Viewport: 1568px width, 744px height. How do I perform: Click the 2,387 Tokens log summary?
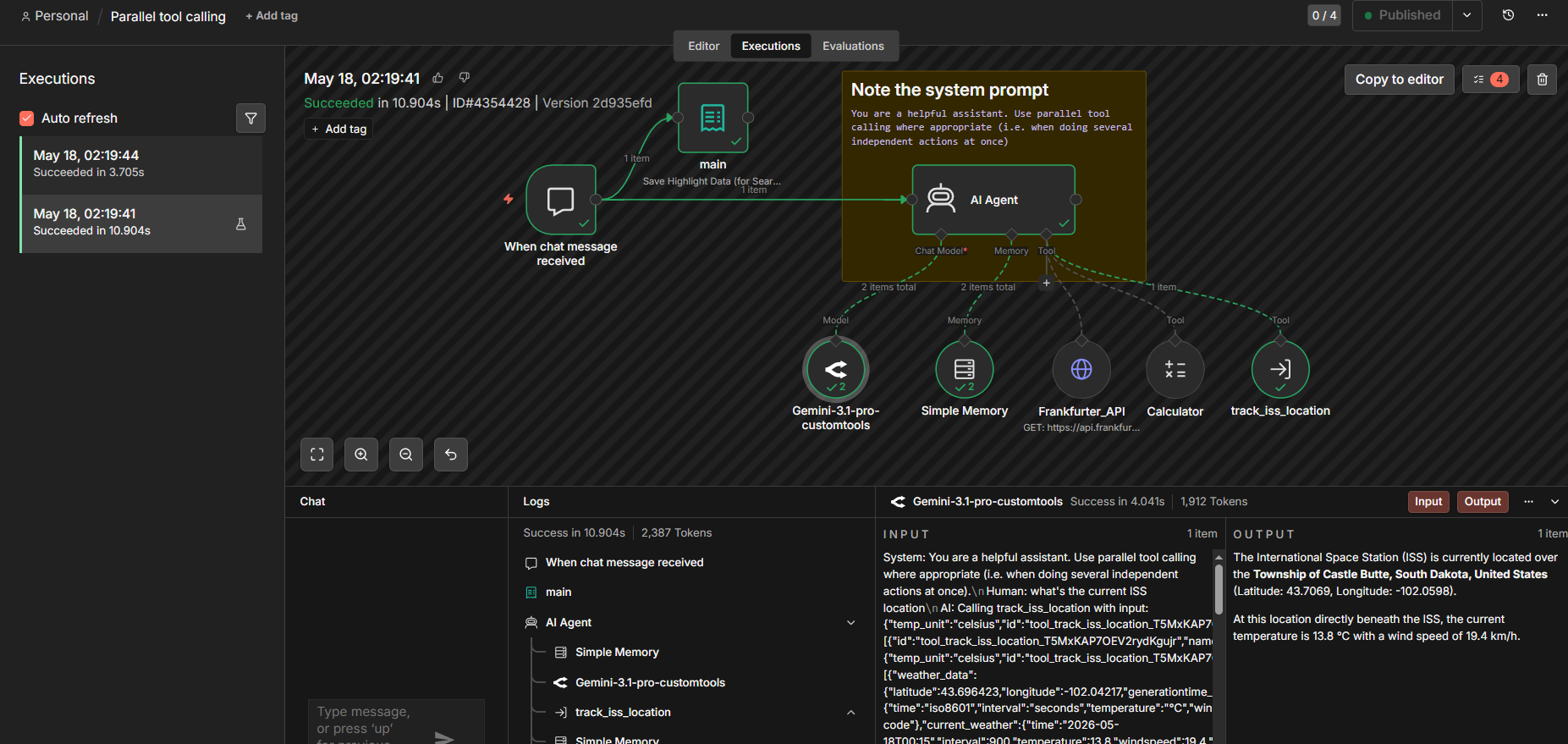point(676,533)
